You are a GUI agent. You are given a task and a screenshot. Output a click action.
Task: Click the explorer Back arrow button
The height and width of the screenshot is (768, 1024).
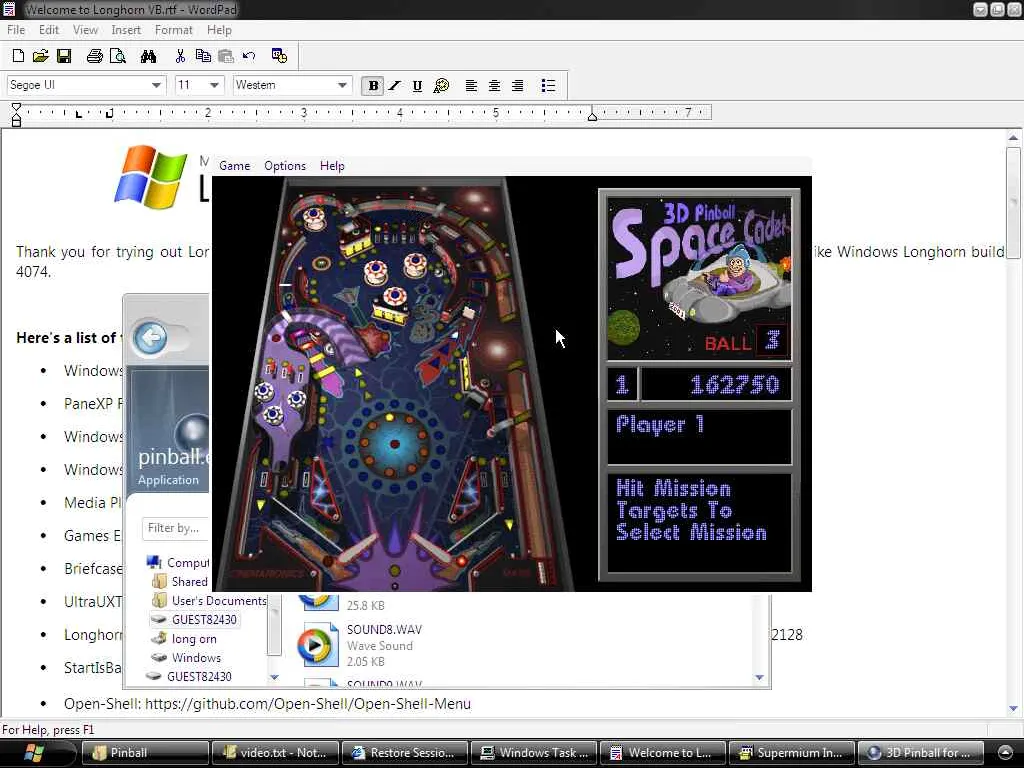150,338
